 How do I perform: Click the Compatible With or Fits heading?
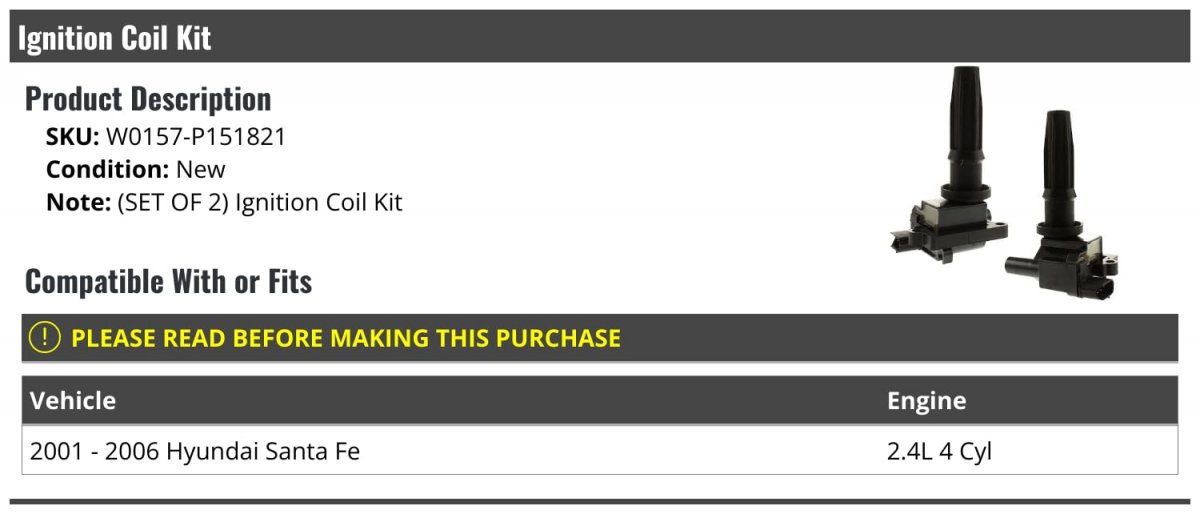(x=169, y=282)
